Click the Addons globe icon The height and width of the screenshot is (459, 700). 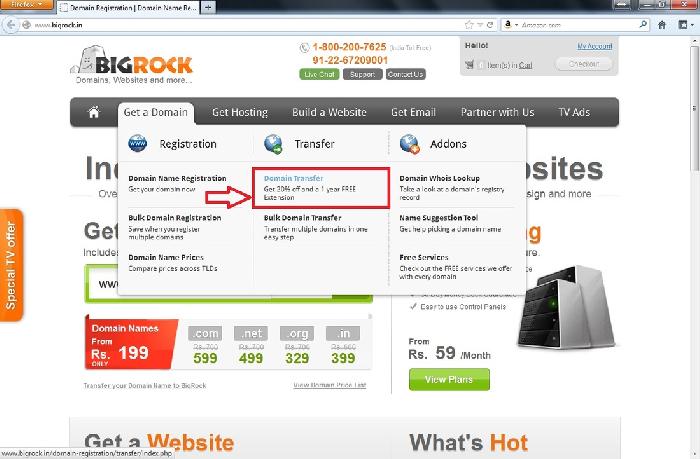click(x=409, y=144)
